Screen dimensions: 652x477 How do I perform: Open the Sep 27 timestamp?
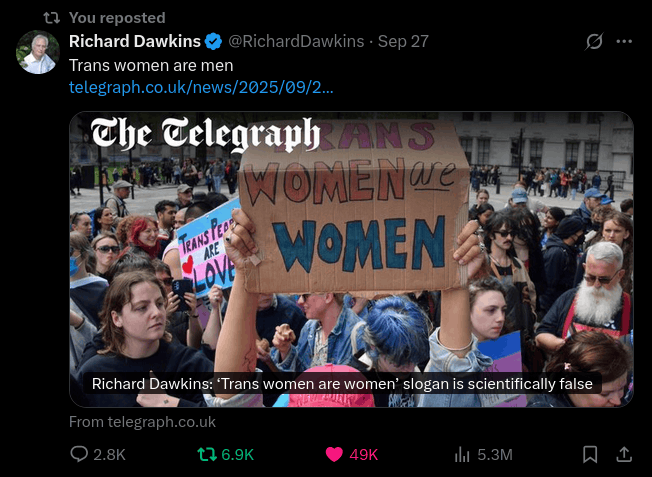403,41
